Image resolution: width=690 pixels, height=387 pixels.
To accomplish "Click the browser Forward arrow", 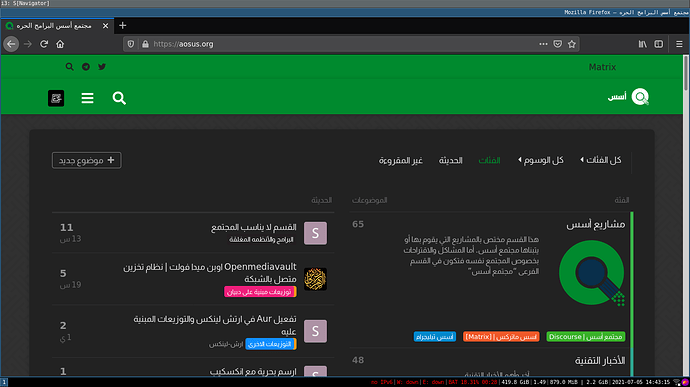I will [28, 44].
